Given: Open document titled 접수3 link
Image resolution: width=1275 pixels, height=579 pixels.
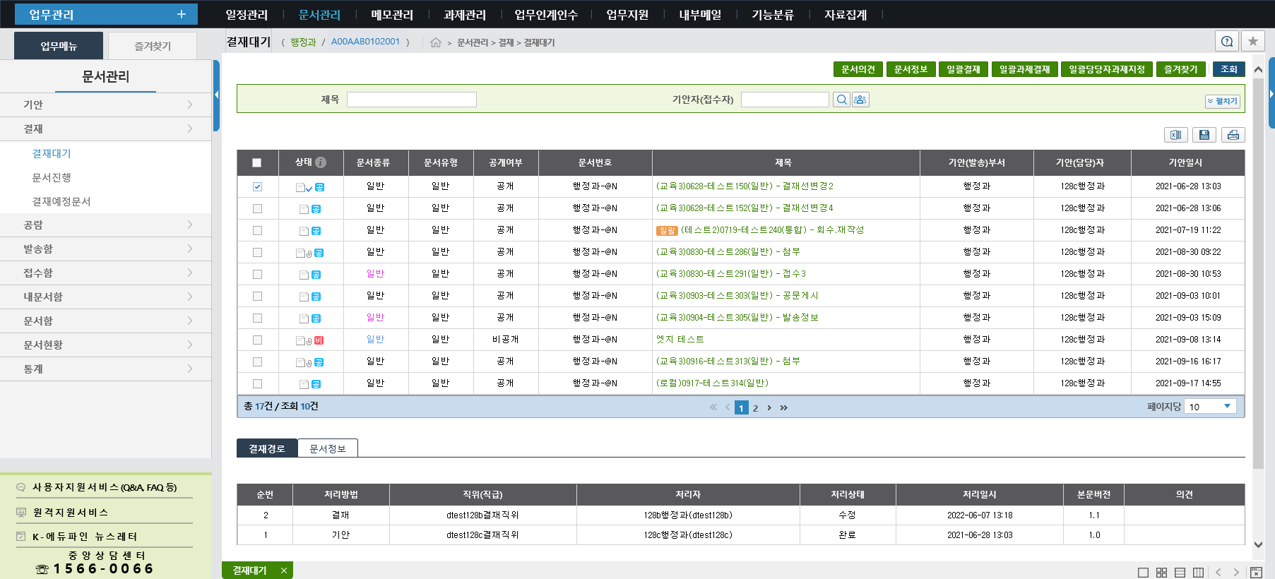Looking at the screenshot, I should [x=730, y=274].
